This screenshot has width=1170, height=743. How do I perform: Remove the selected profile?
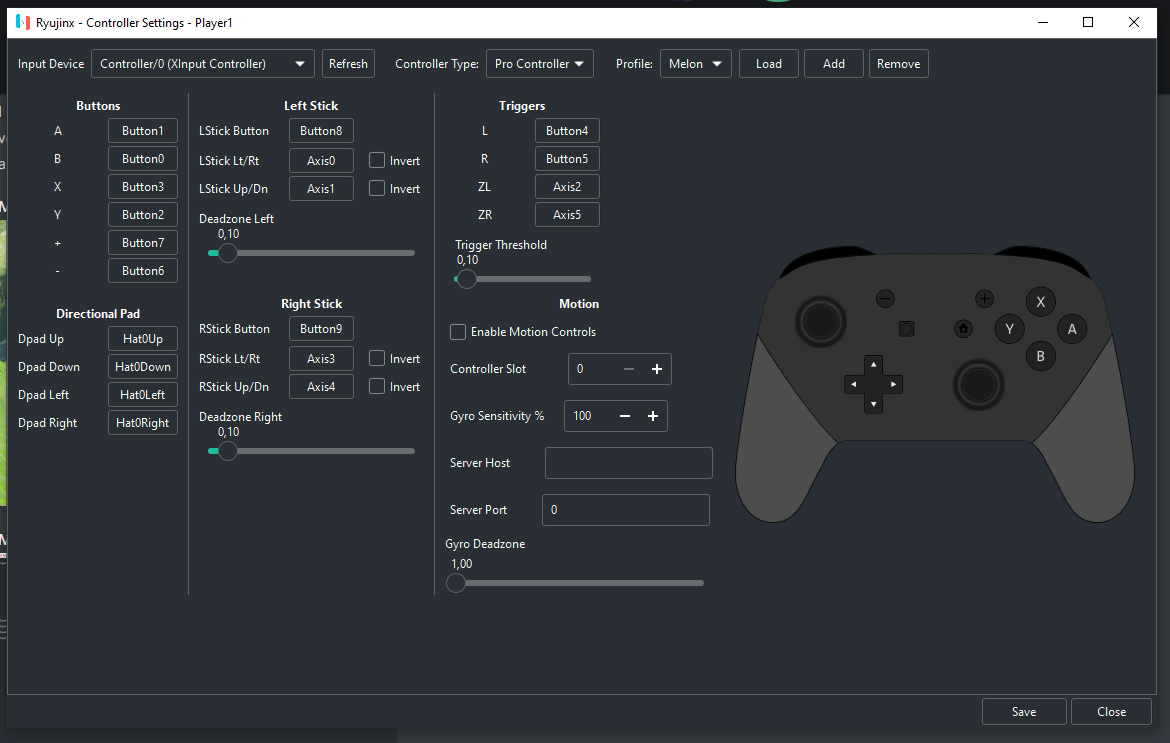[x=898, y=64]
